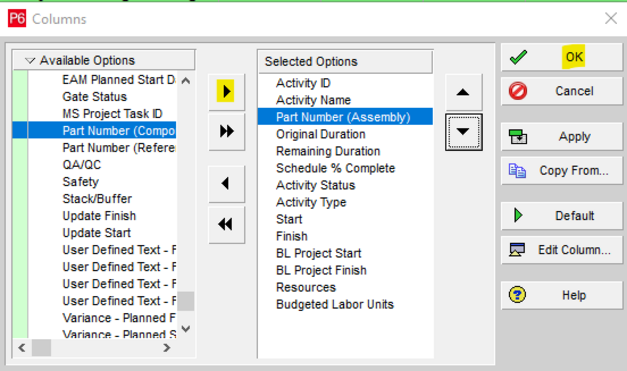Click the P6 application icon in title bar
Screen dimensions: 627x371
pos(17,19)
